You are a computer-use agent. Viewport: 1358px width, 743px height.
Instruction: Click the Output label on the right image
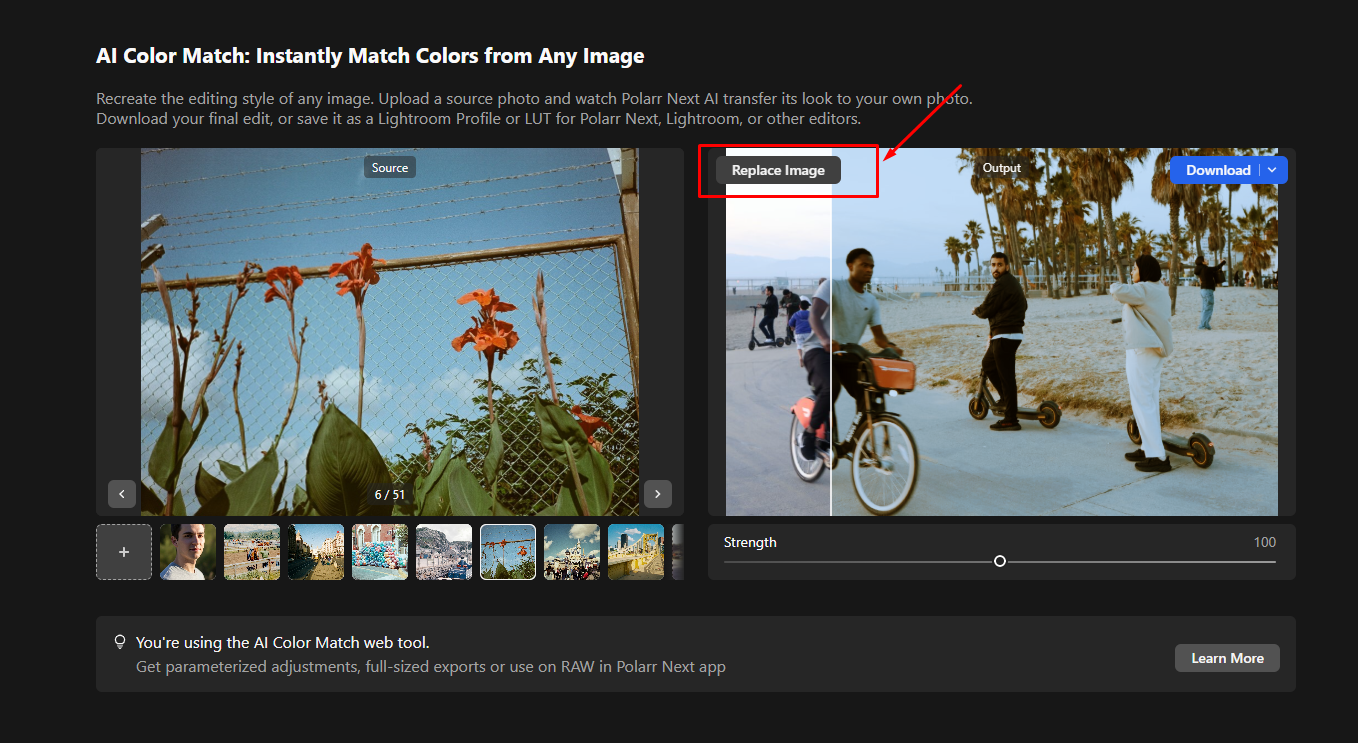pos(1001,167)
